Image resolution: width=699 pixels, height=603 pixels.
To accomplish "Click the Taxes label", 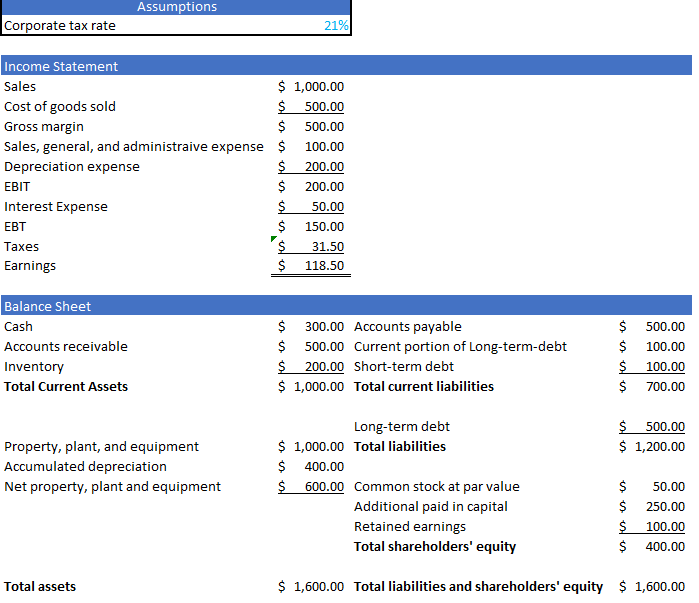I will click(x=21, y=246).
